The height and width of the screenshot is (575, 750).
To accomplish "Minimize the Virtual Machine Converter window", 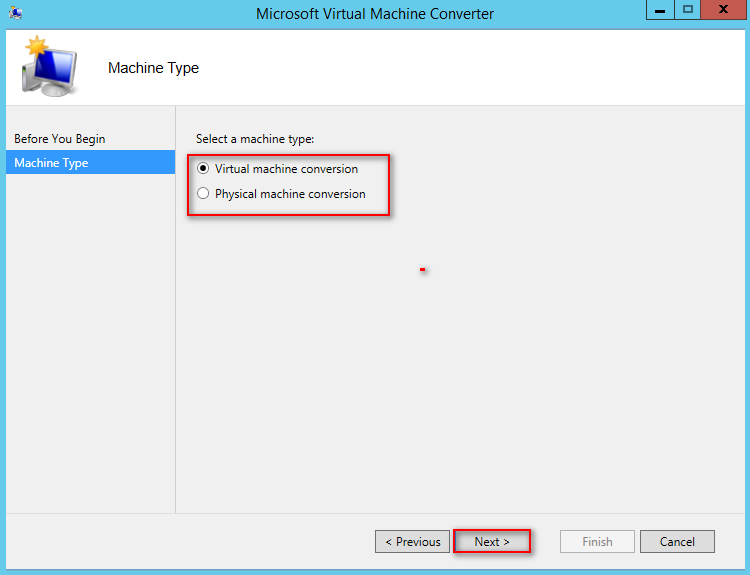I will coord(660,10).
